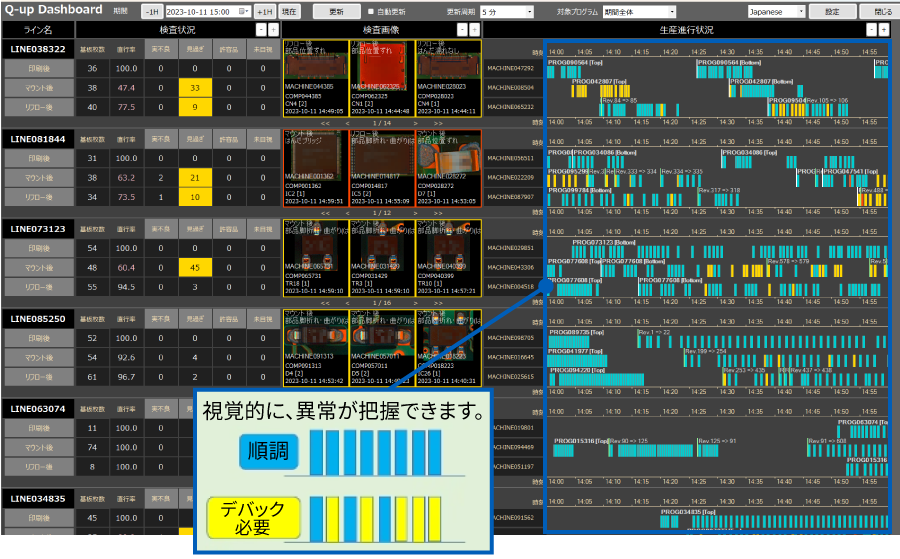Click yellow 見過ぎ cell showing 45

pyautogui.click(x=195, y=267)
